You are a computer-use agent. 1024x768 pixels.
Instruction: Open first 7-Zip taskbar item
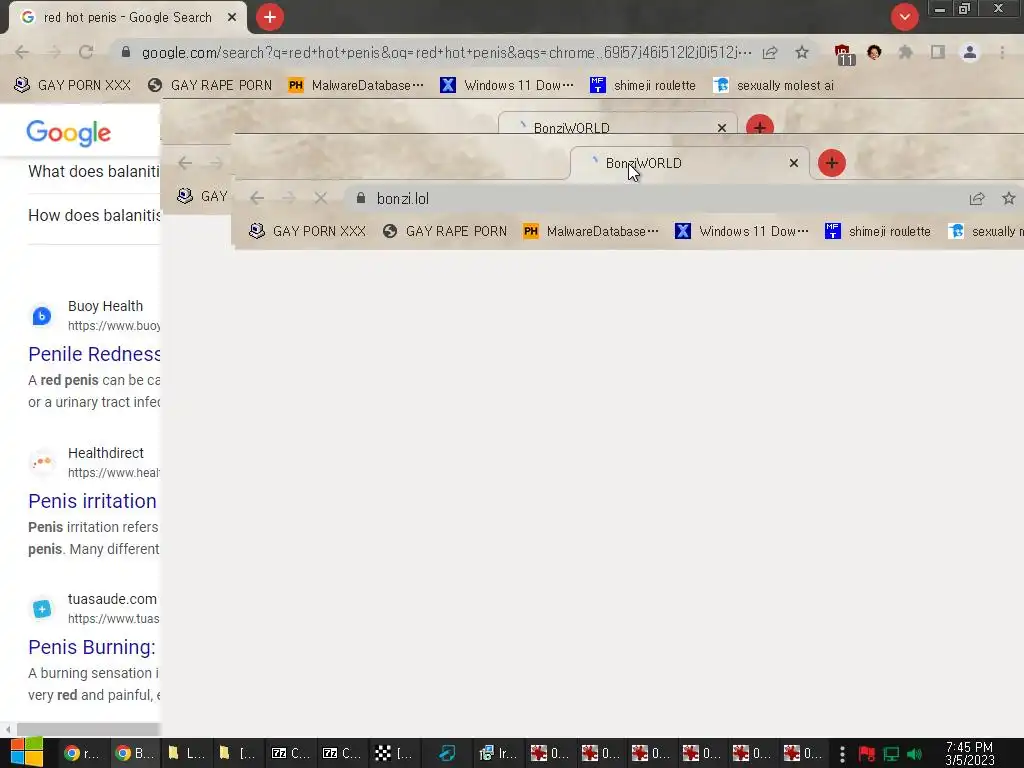pyautogui.click(x=290, y=754)
